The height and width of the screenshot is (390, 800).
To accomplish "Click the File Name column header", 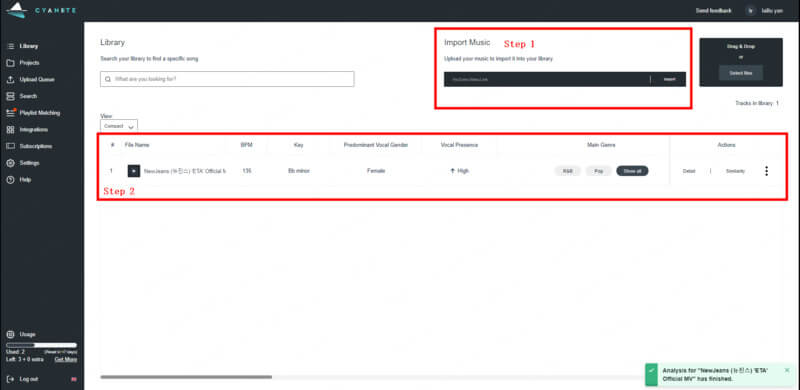I will (x=137, y=145).
